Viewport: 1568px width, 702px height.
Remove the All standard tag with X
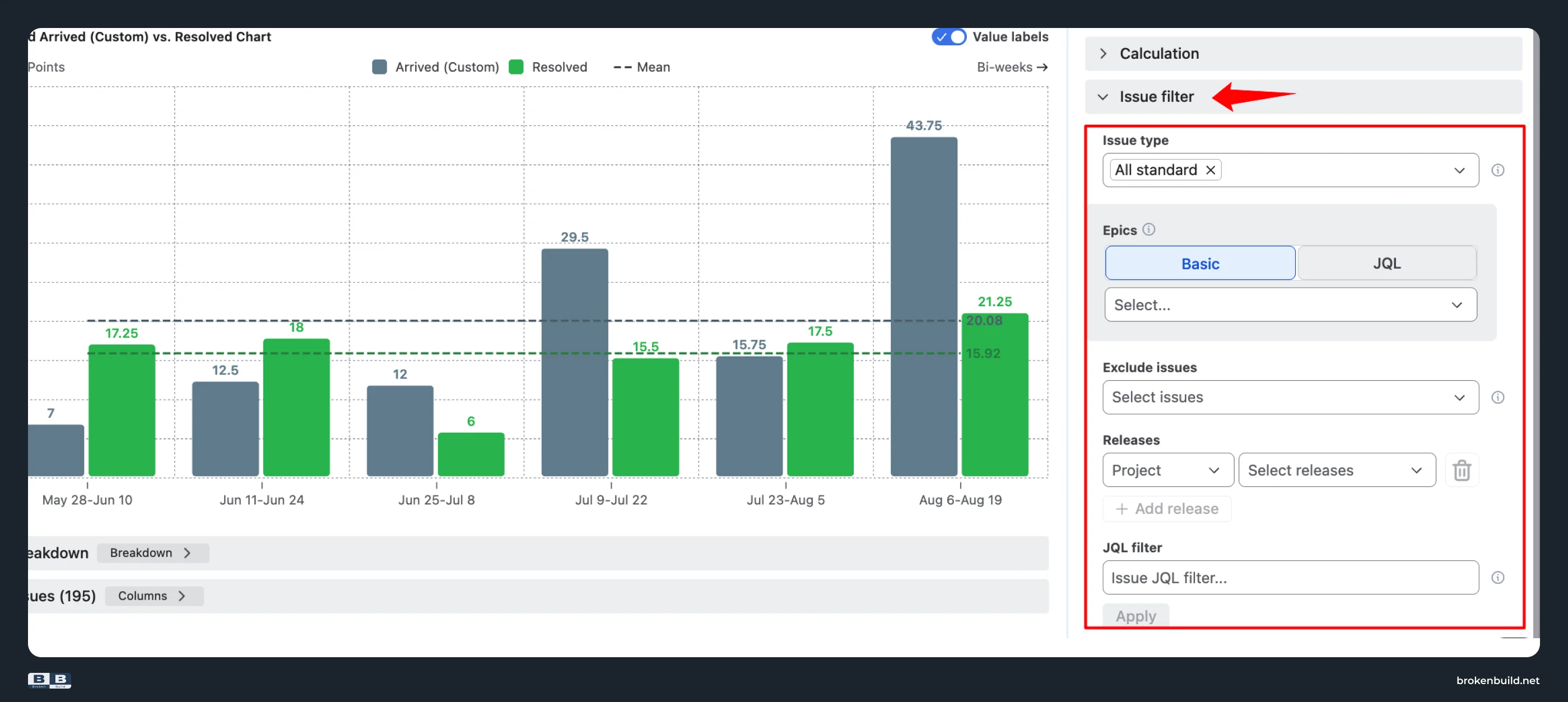click(1210, 170)
